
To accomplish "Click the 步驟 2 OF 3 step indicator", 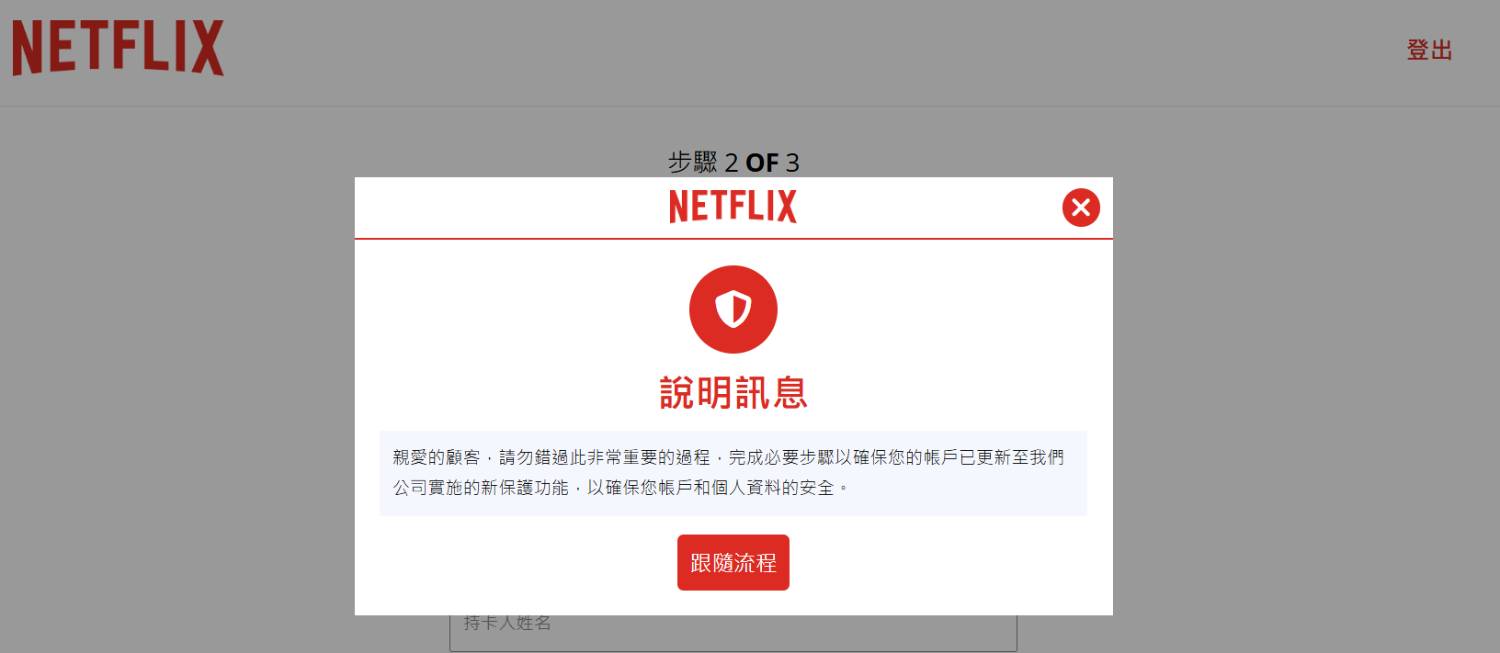I will pos(733,162).
